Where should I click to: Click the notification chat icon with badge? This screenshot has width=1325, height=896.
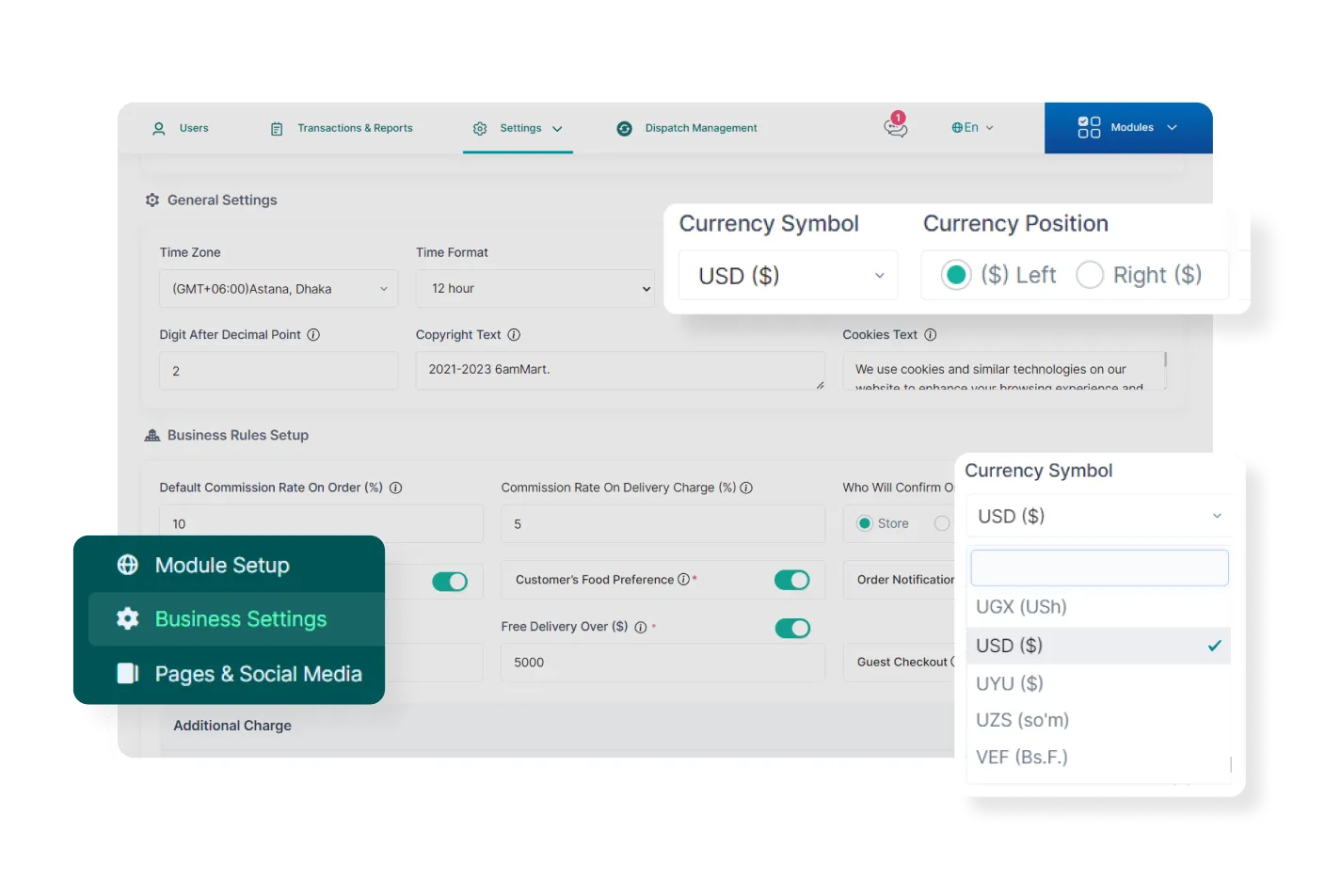point(895,127)
